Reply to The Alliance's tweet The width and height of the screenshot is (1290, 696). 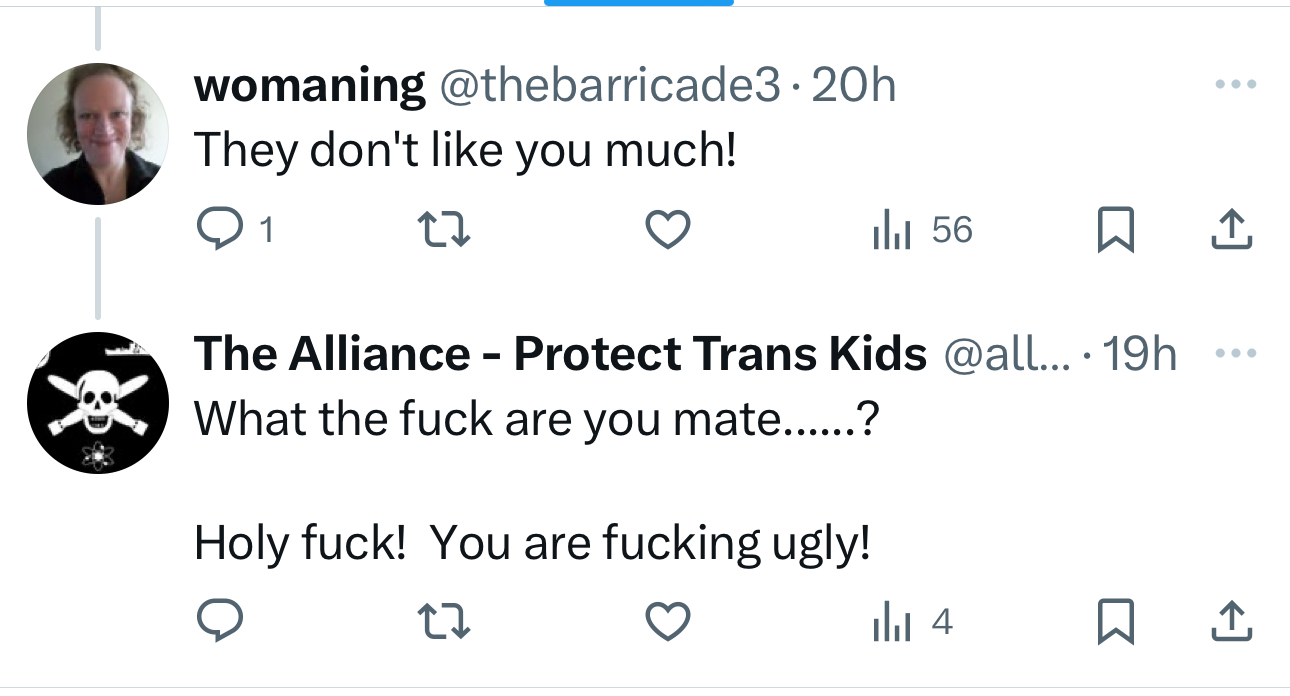[218, 624]
